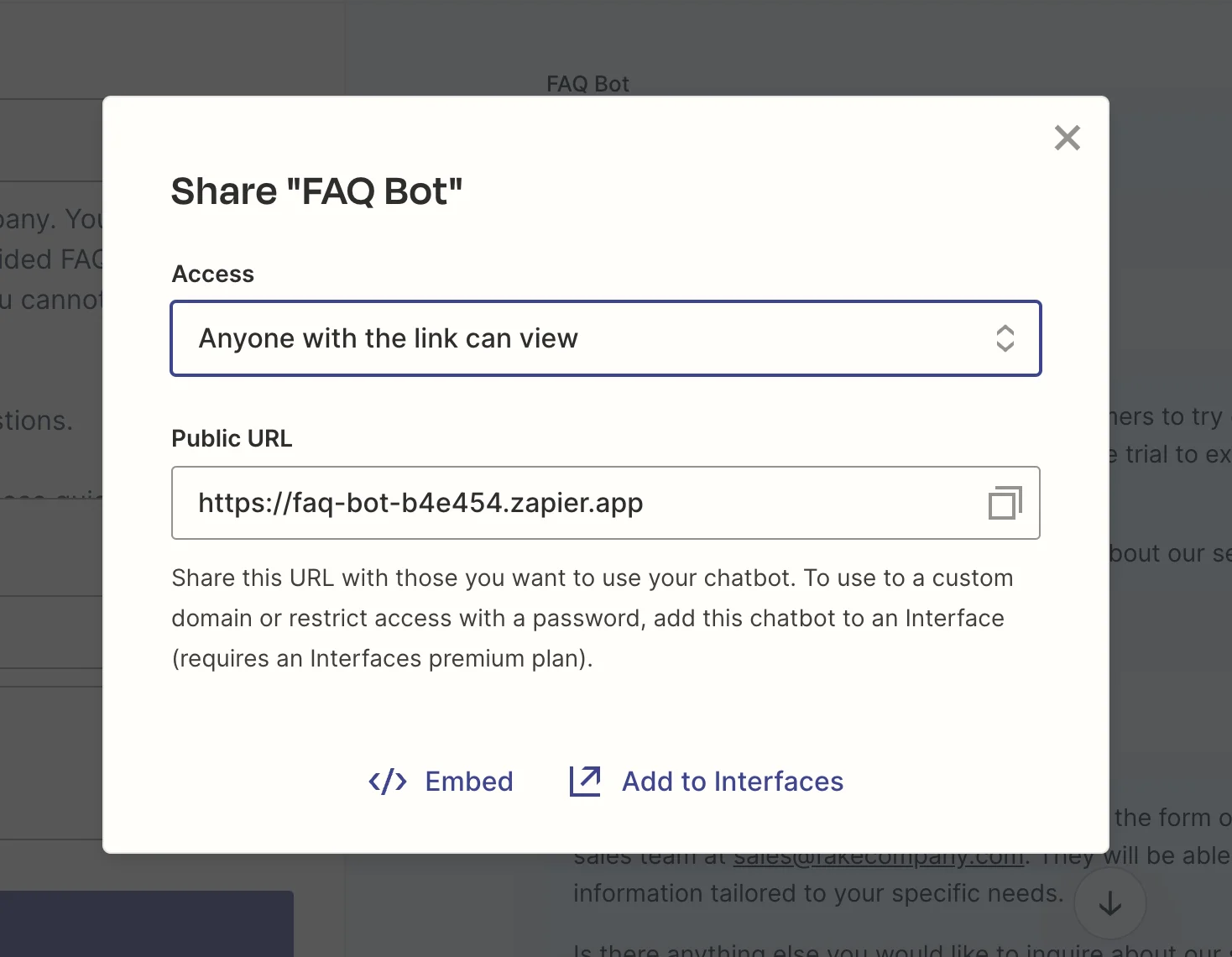Click Add to Interfaces link

(707, 782)
